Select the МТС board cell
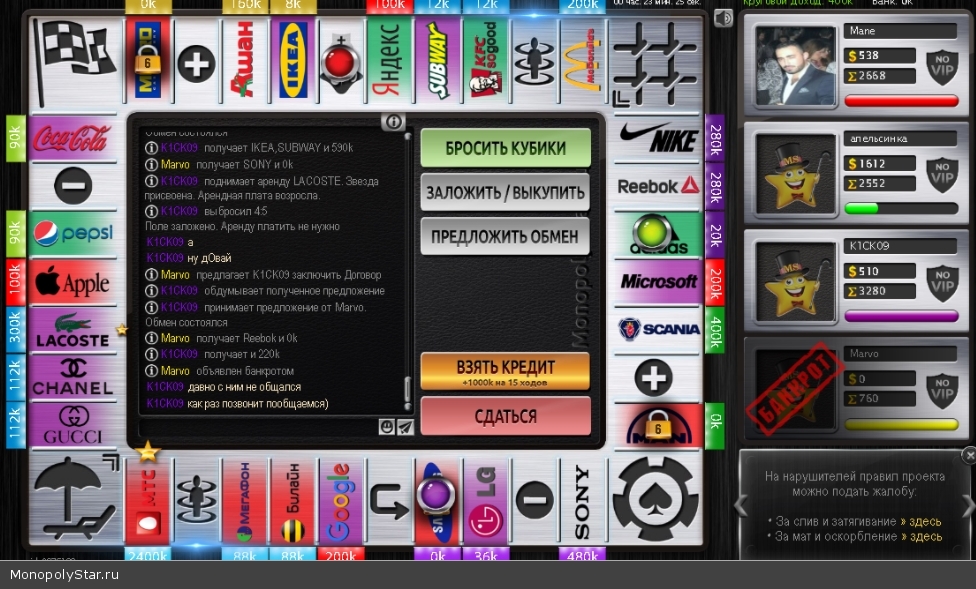Image resolution: width=976 pixels, height=589 pixels. click(148, 502)
